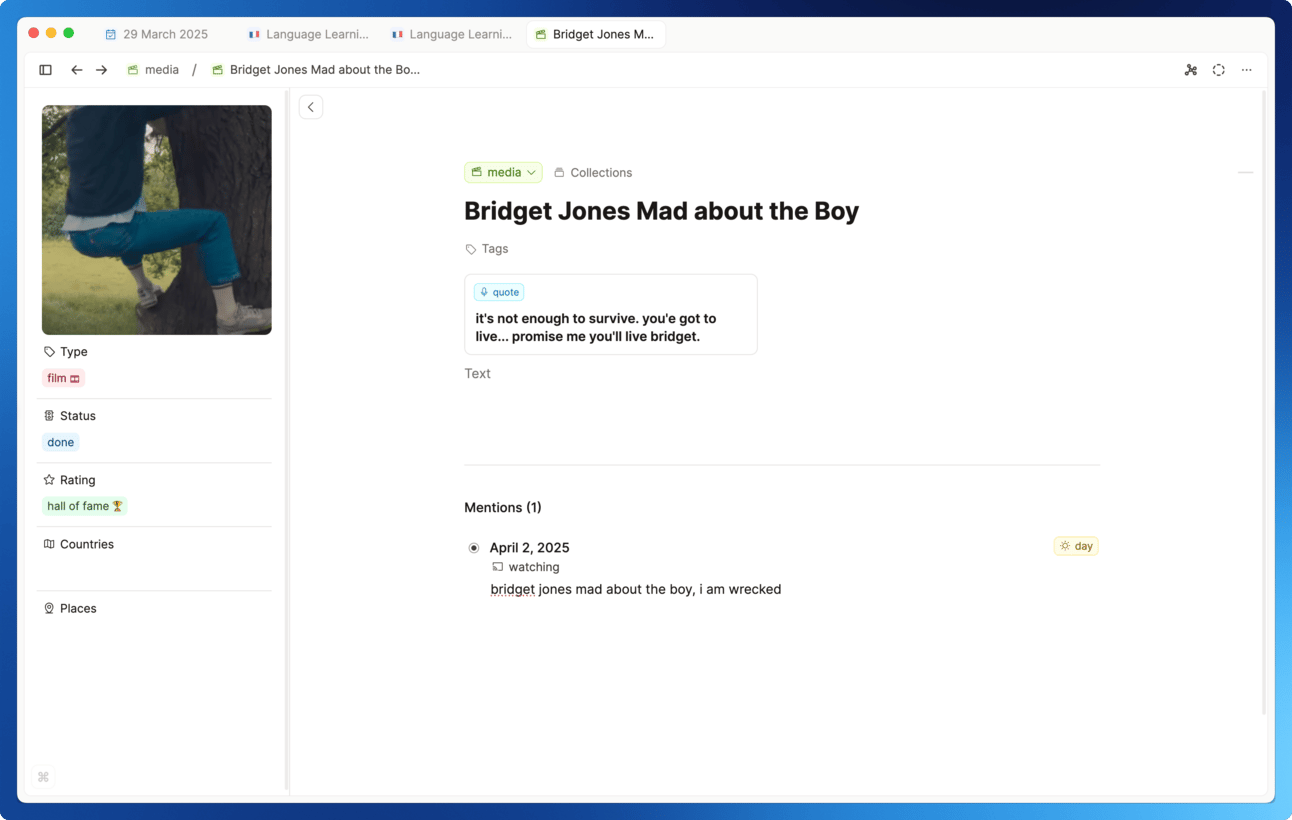Click the bullet icon beside April 2, 2025
This screenshot has width=1292, height=820.
tap(474, 548)
